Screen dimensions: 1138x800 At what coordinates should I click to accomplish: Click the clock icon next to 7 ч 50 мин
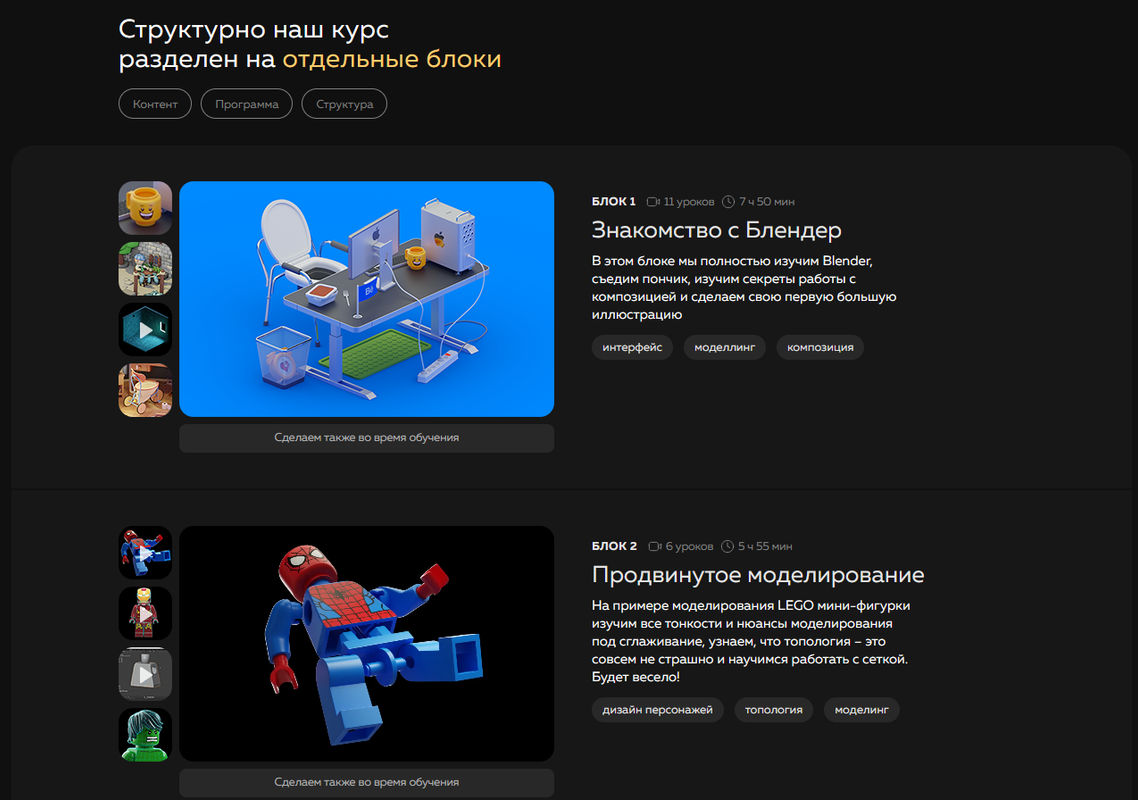pos(728,202)
